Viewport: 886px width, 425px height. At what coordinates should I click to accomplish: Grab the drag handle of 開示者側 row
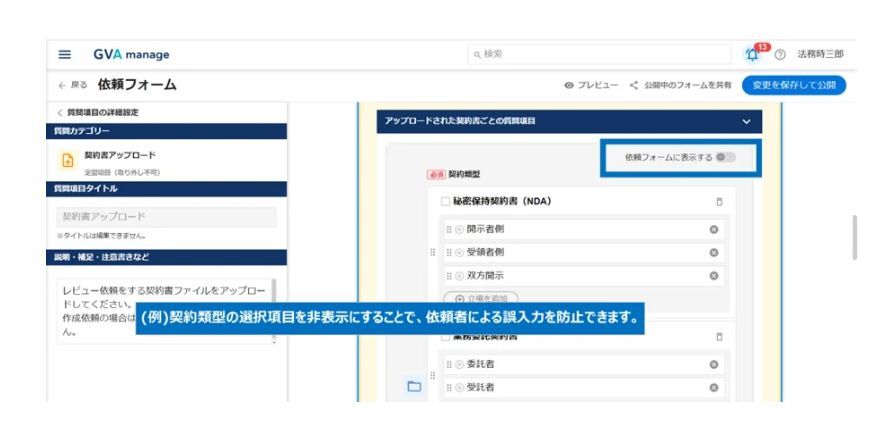449,229
